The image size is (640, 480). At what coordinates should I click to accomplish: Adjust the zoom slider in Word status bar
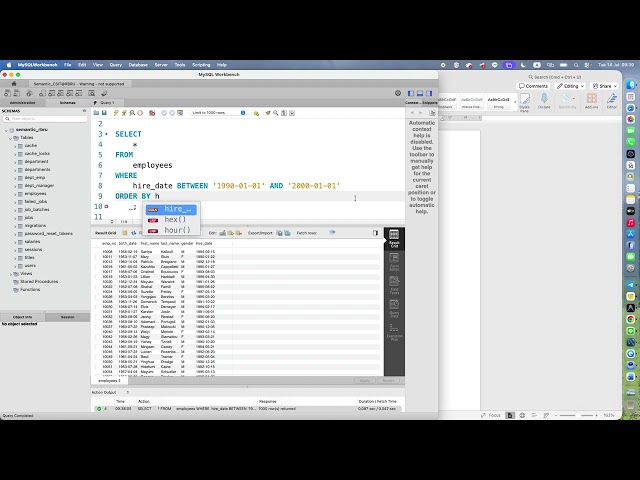pos(578,415)
